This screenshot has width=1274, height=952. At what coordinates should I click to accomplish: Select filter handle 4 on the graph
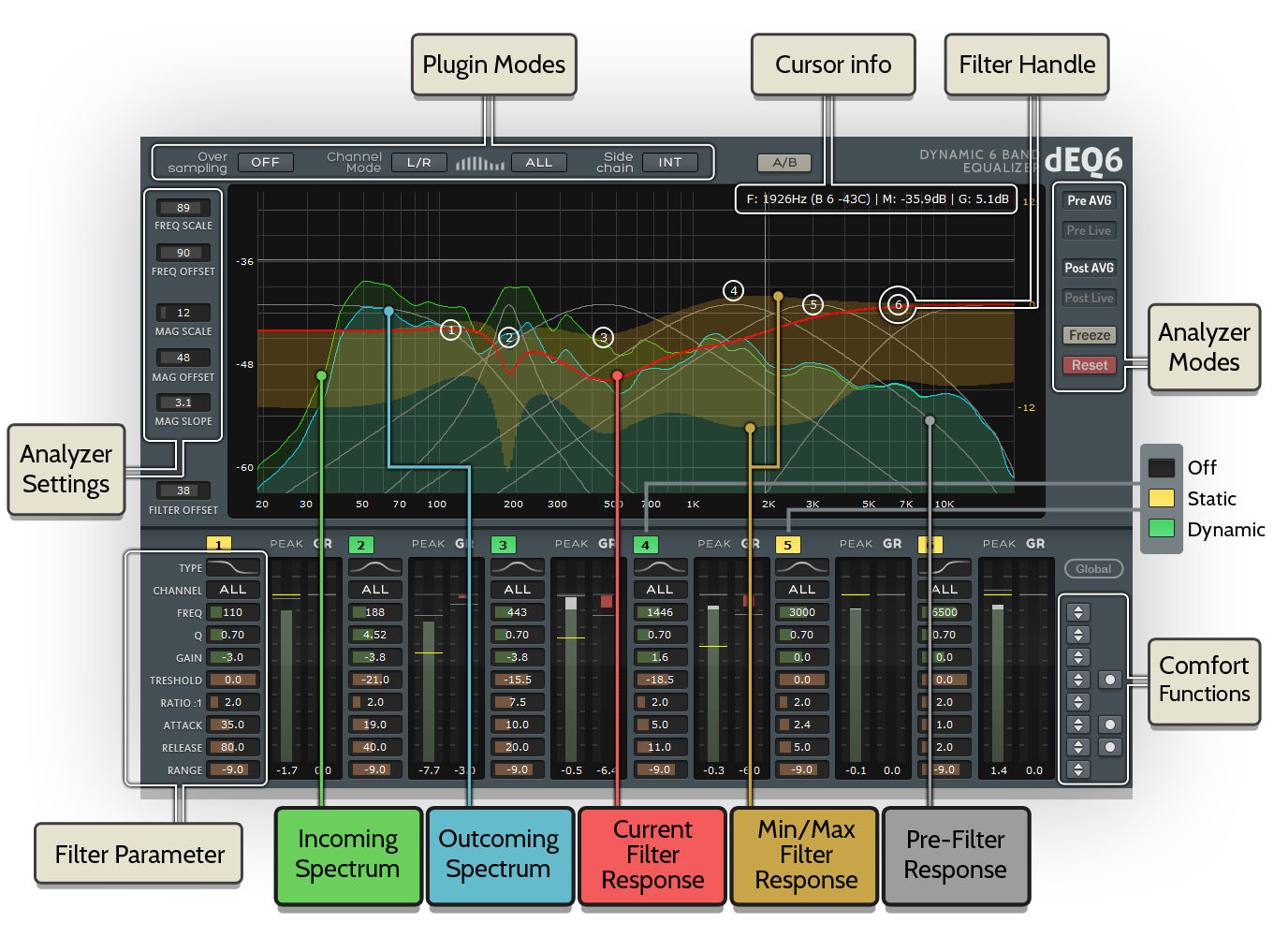click(x=733, y=291)
